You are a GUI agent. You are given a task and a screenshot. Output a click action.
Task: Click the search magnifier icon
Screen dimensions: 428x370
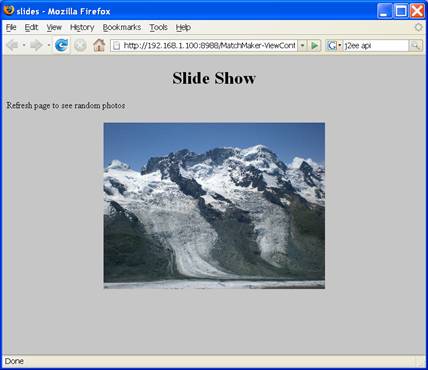tap(415, 45)
